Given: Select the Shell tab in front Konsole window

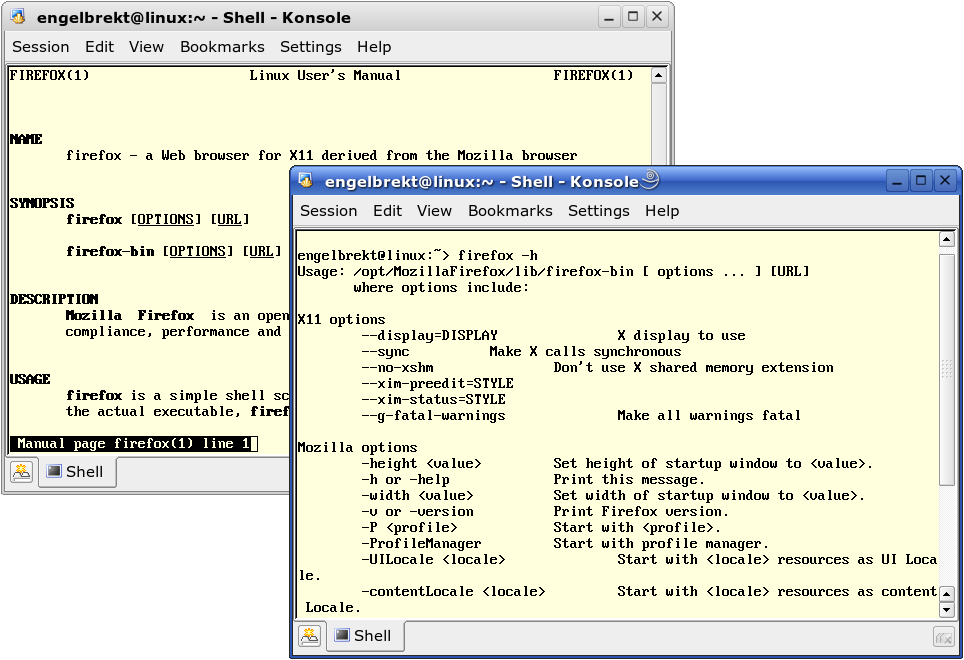Looking at the screenshot, I should coord(365,635).
